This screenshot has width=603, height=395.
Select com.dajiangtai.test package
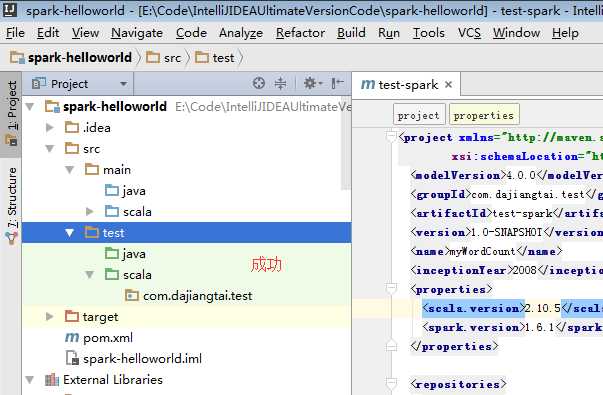[x=187, y=295]
